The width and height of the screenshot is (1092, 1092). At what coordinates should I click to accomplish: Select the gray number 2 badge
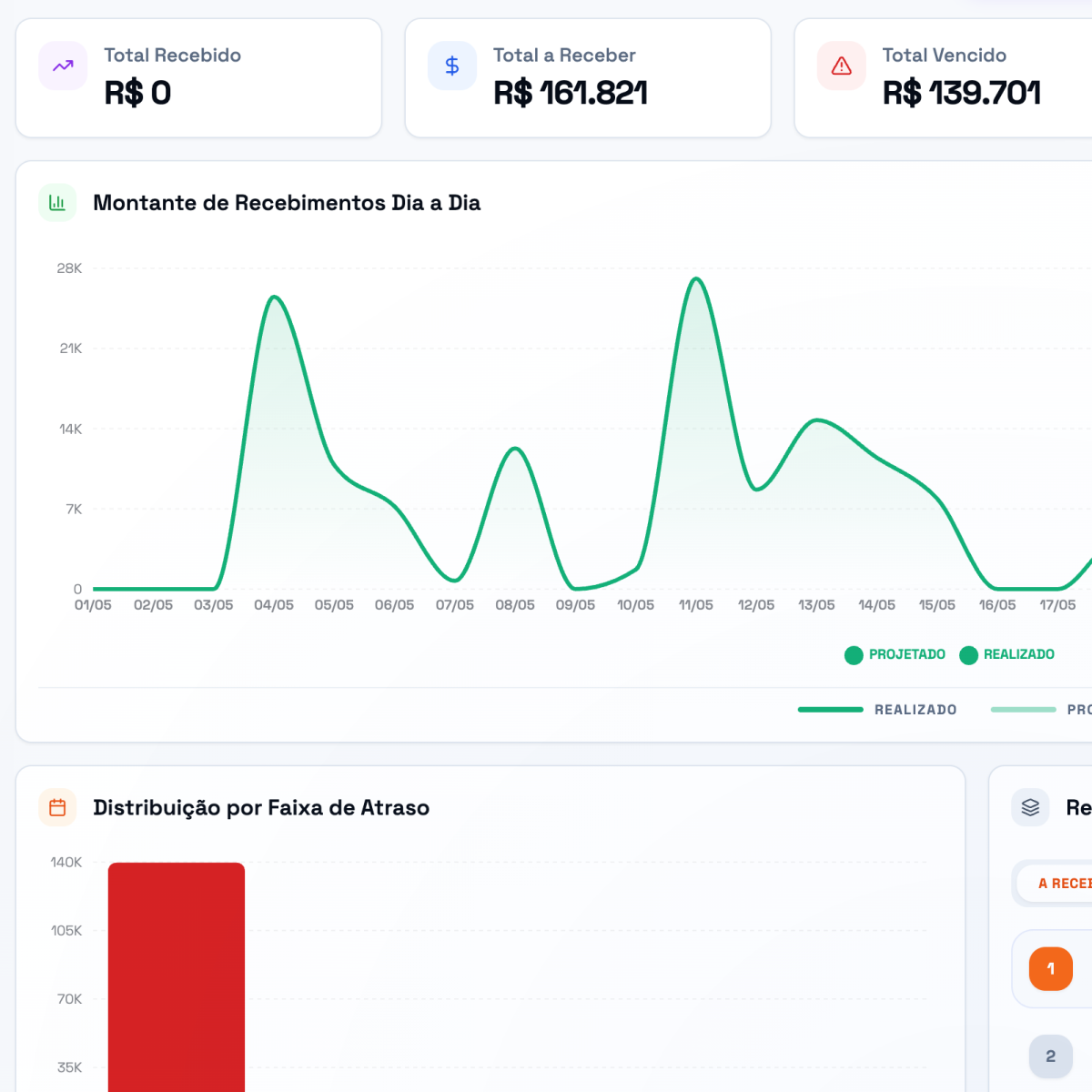click(1051, 1056)
